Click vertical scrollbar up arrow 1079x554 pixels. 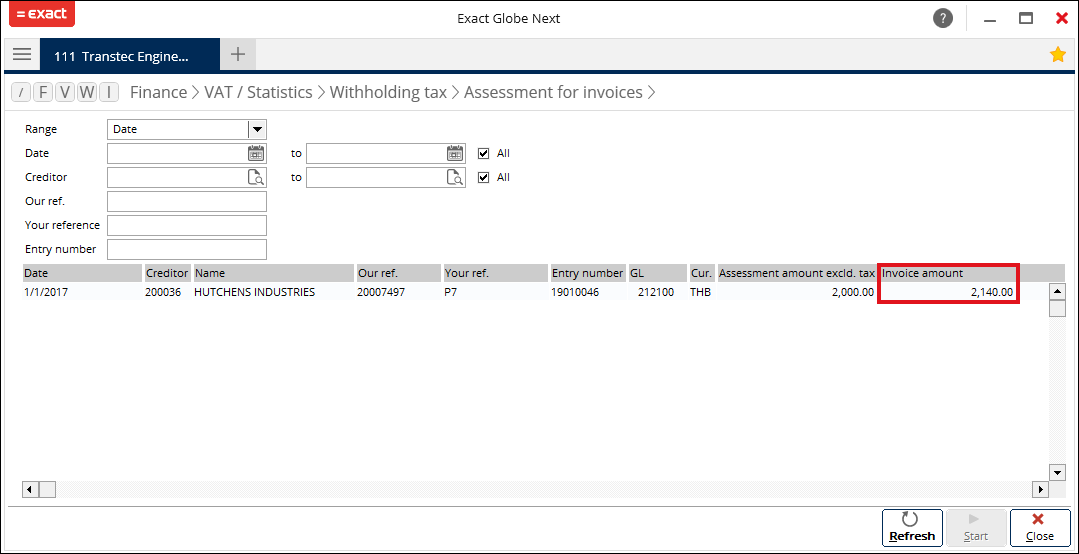click(x=1057, y=292)
